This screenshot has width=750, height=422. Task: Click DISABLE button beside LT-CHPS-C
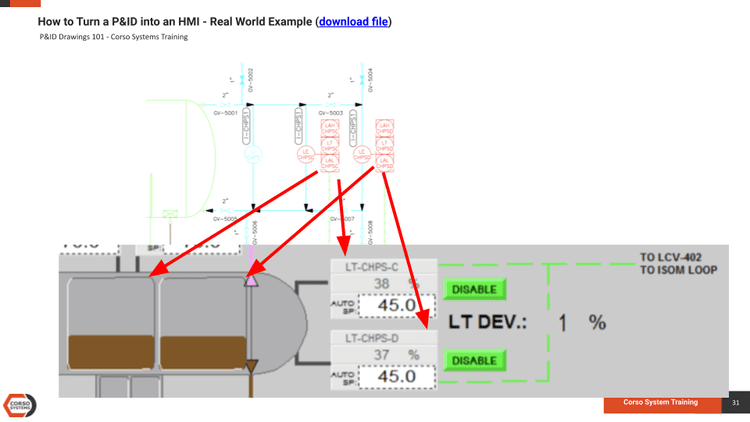pos(474,289)
